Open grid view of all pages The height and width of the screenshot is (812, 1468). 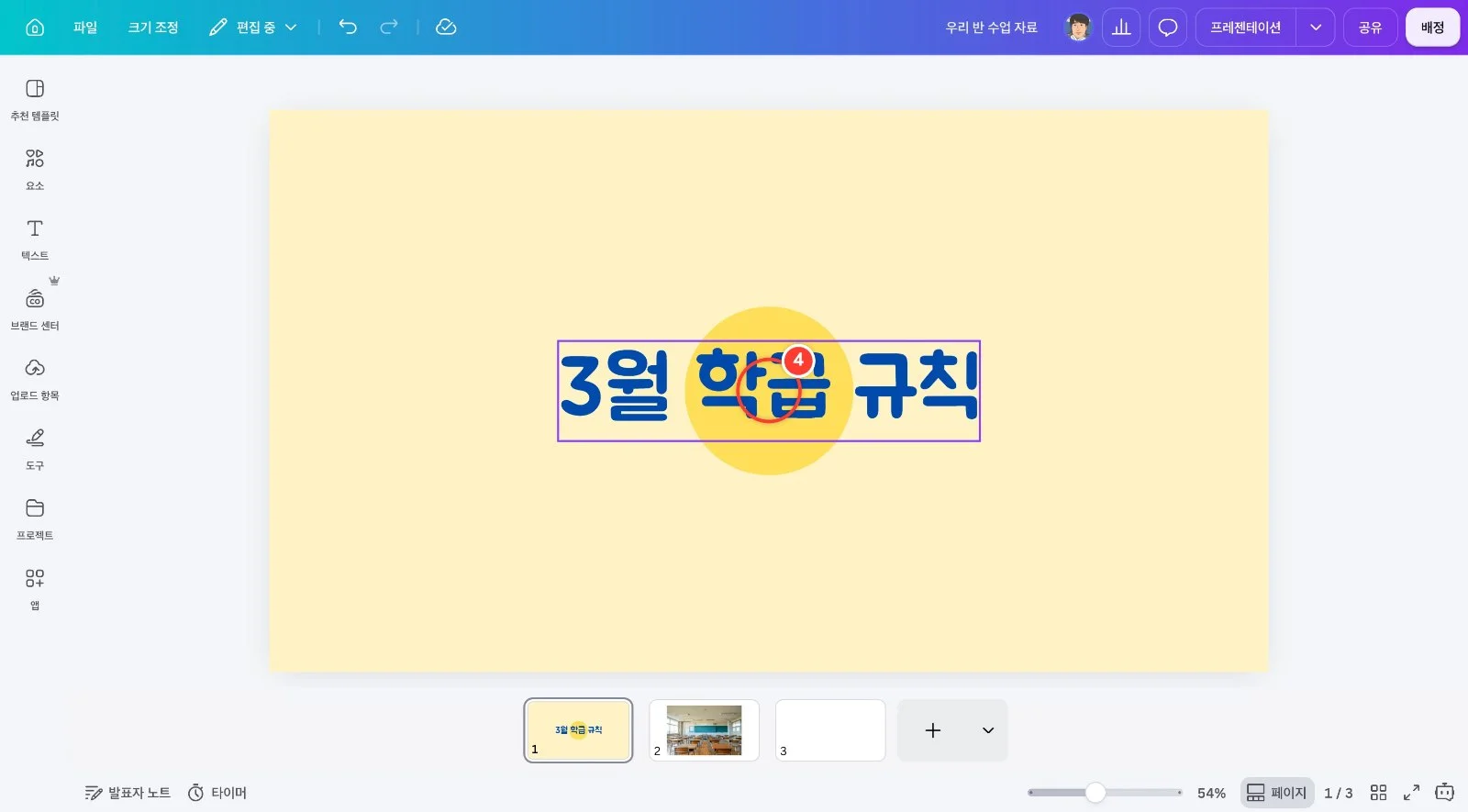(x=1378, y=793)
